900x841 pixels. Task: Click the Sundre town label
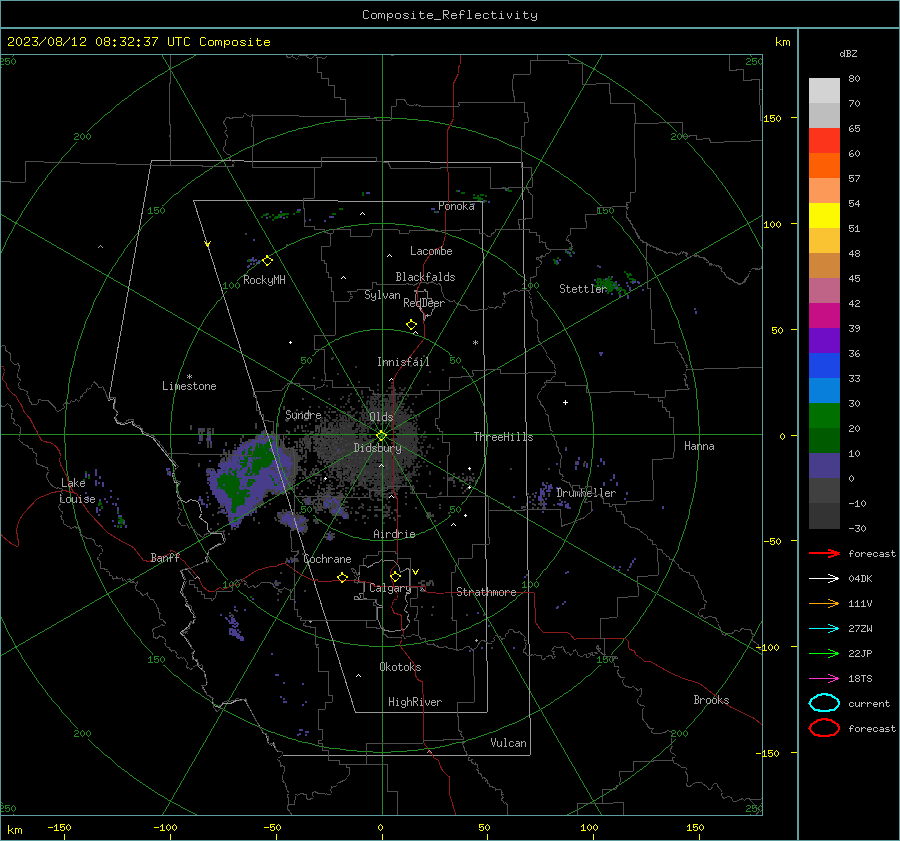(x=303, y=414)
